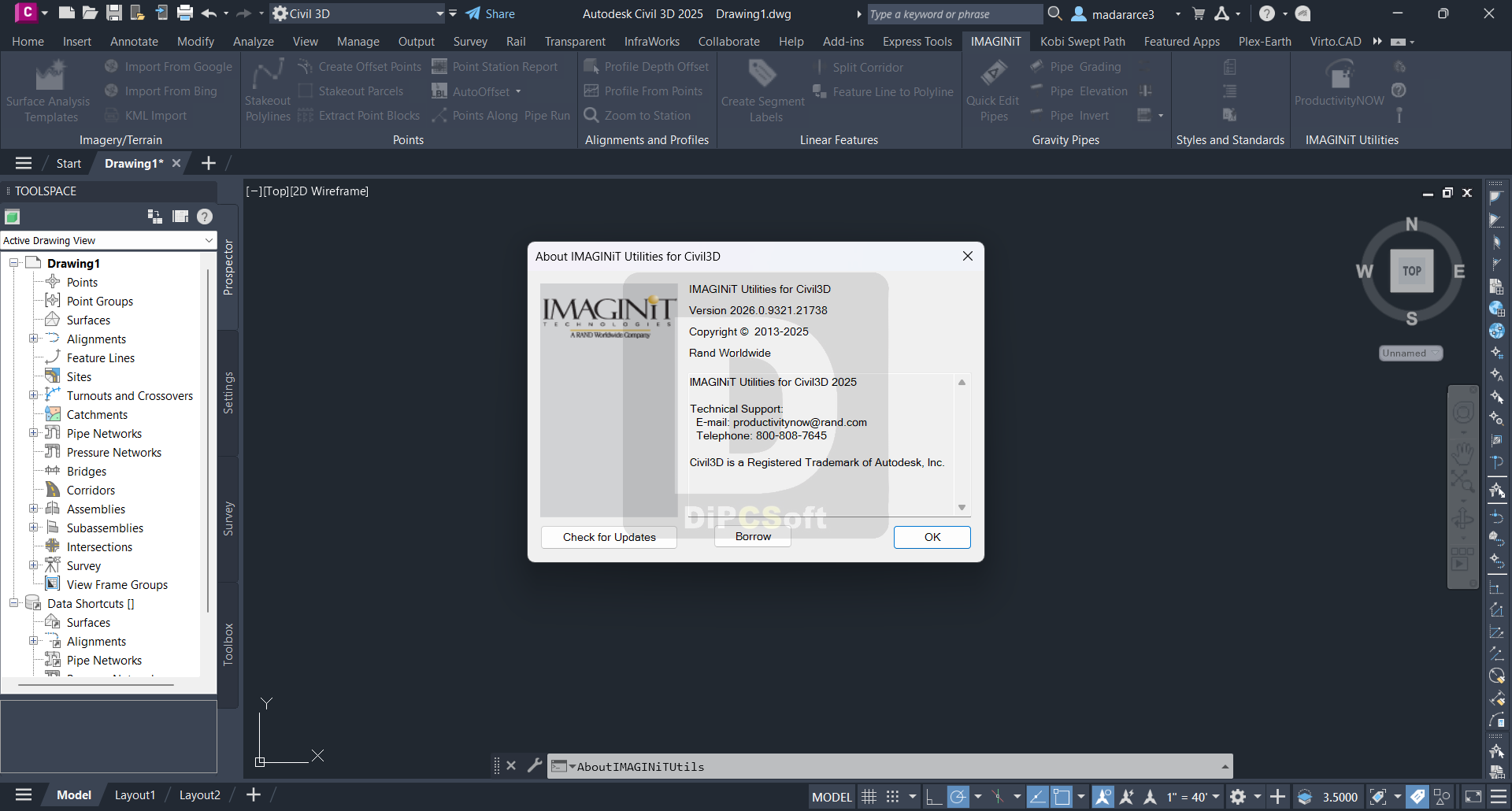Open the Kobi Swept Path ribbon tab
Viewport: 1512px width, 811px height.
pyautogui.click(x=1082, y=42)
